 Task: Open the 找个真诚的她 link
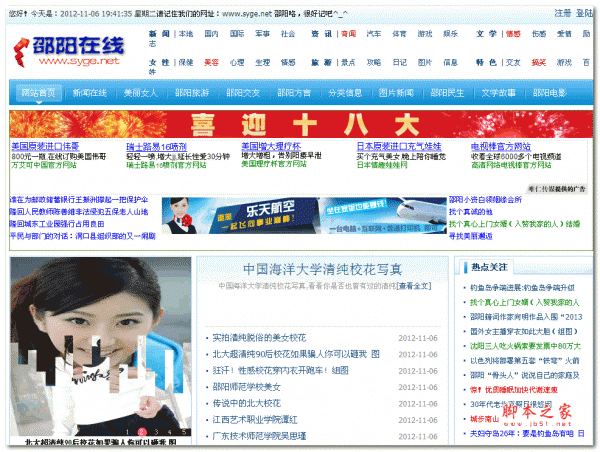(471, 212)
